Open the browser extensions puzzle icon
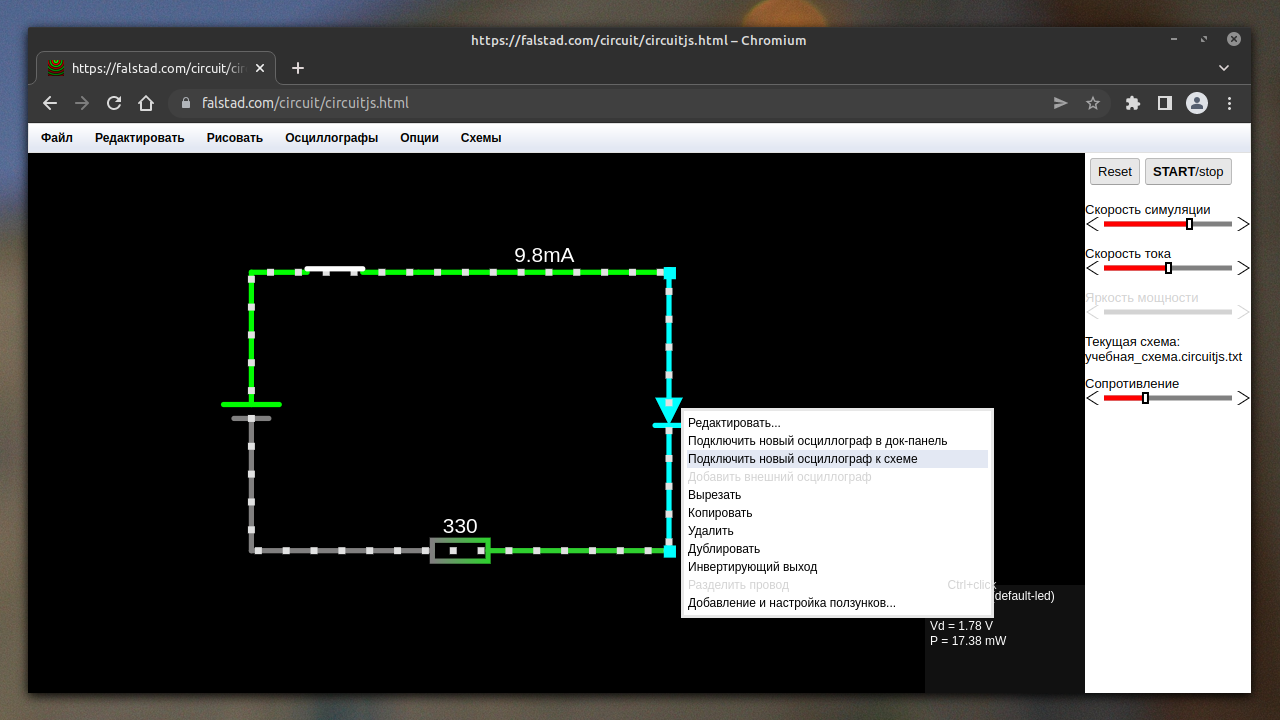The width and height of the screenshot is (1280, 720). point(1133,103)
